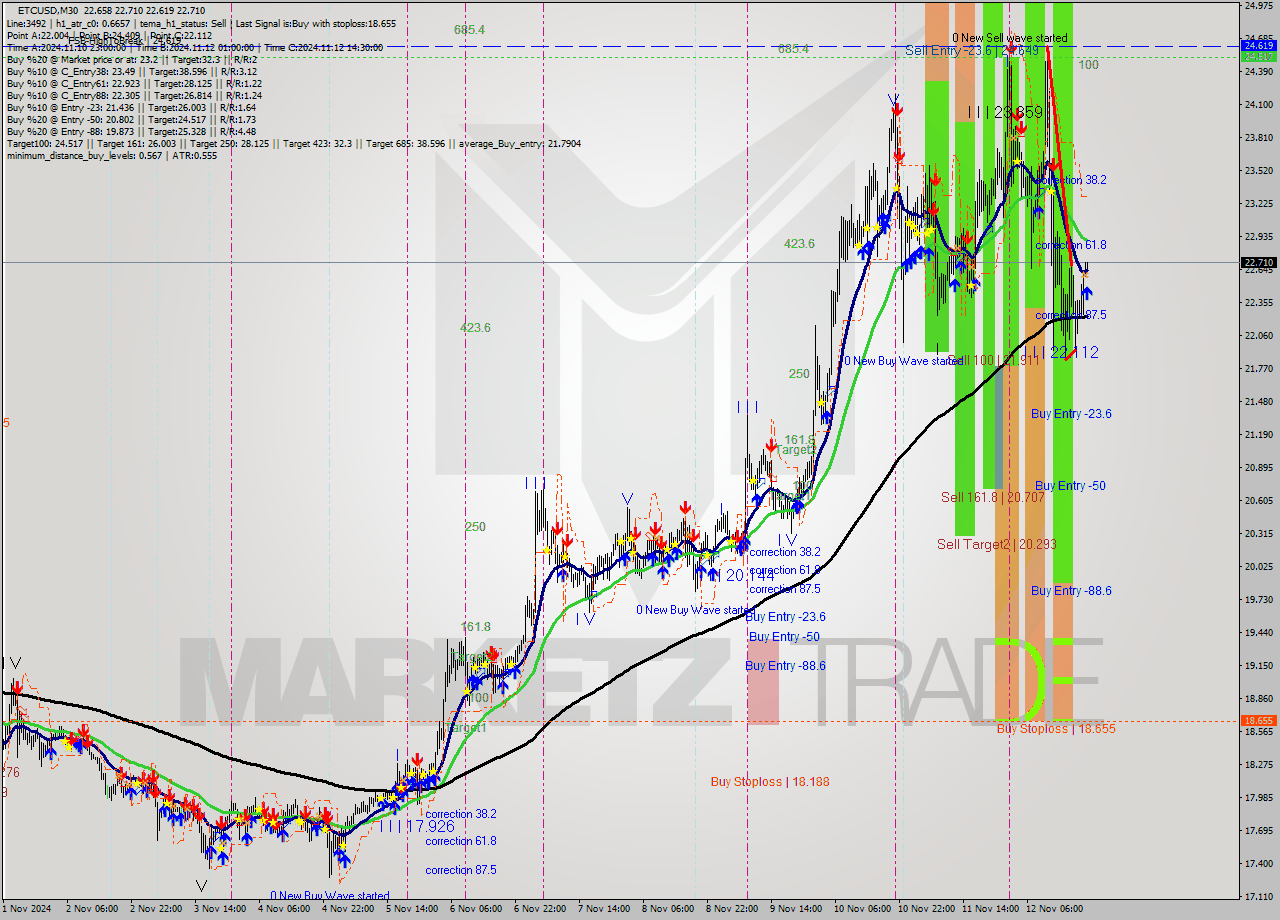
Task: Click the '7 Nov 14:00' time axis label
Action: pyautogui.click(x=604, y=908)
